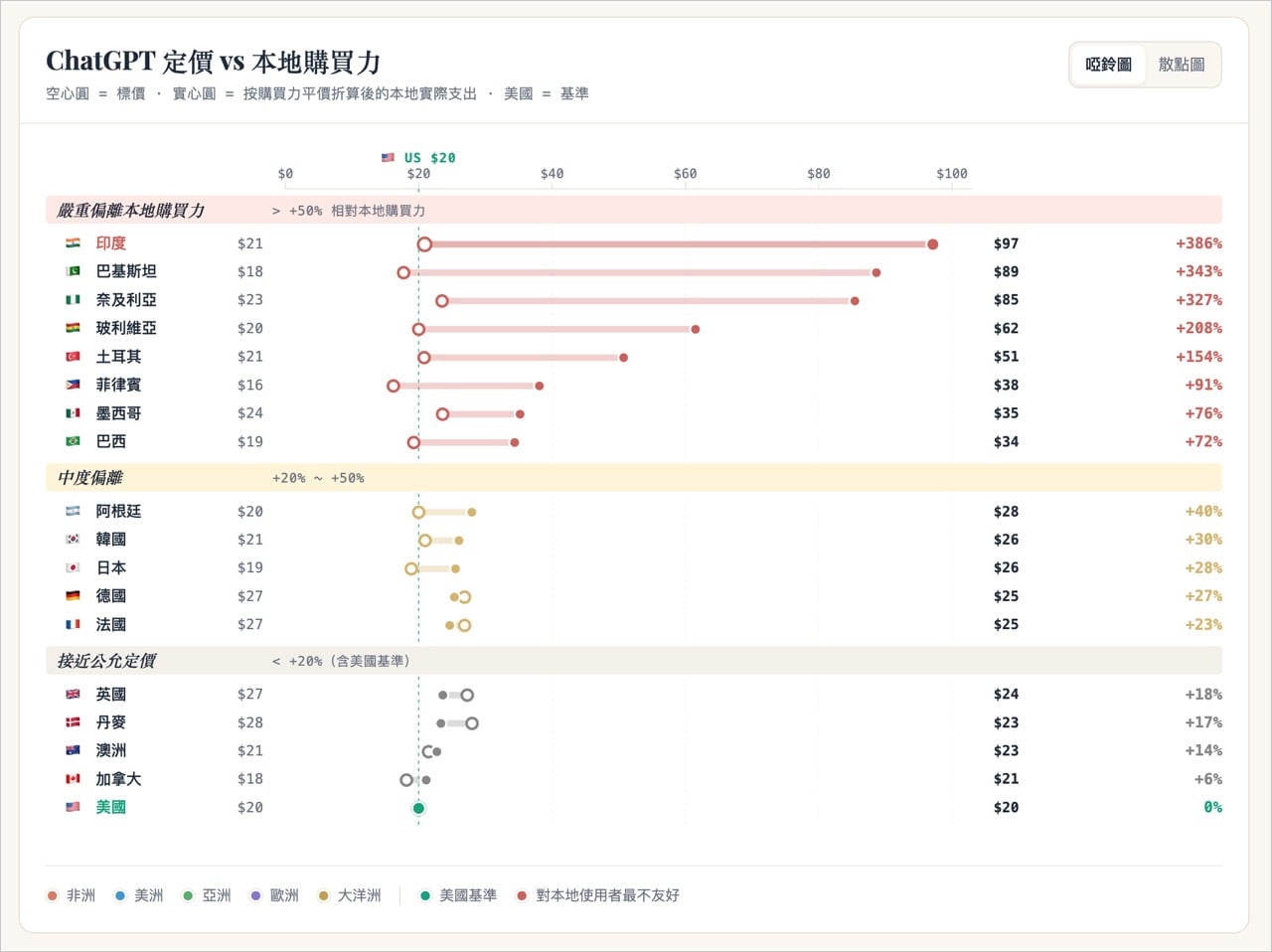Click country name 印度
This screenshot has height=952, width=1272.
coord(111,243)
